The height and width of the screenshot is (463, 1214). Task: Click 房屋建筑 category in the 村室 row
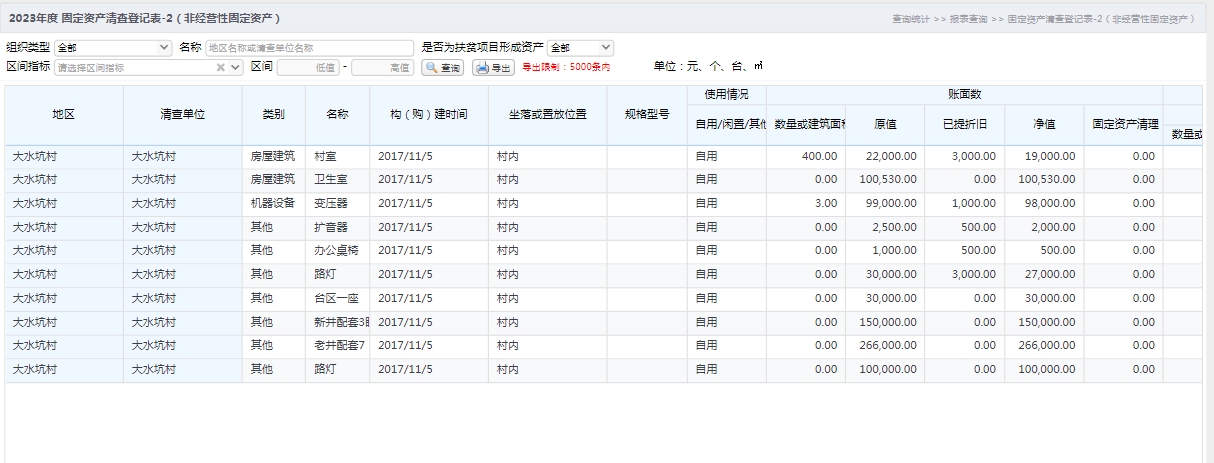(274, 157)
